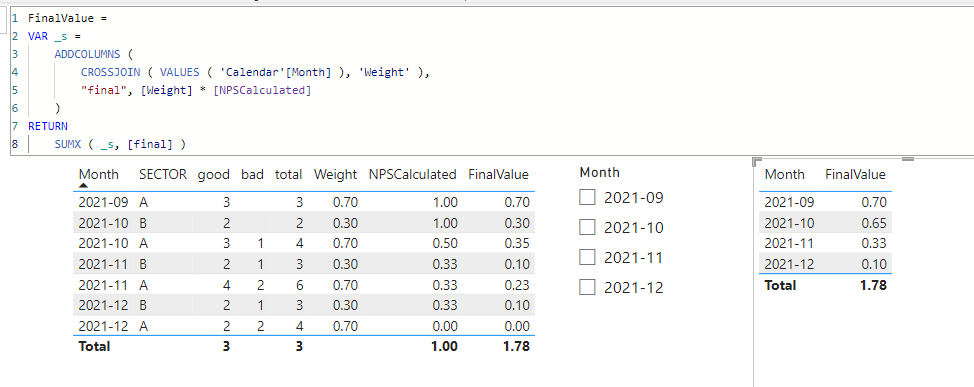974x387 pixels.
Task: Click RETURN keyword in the formula
Action: [48, 127]
